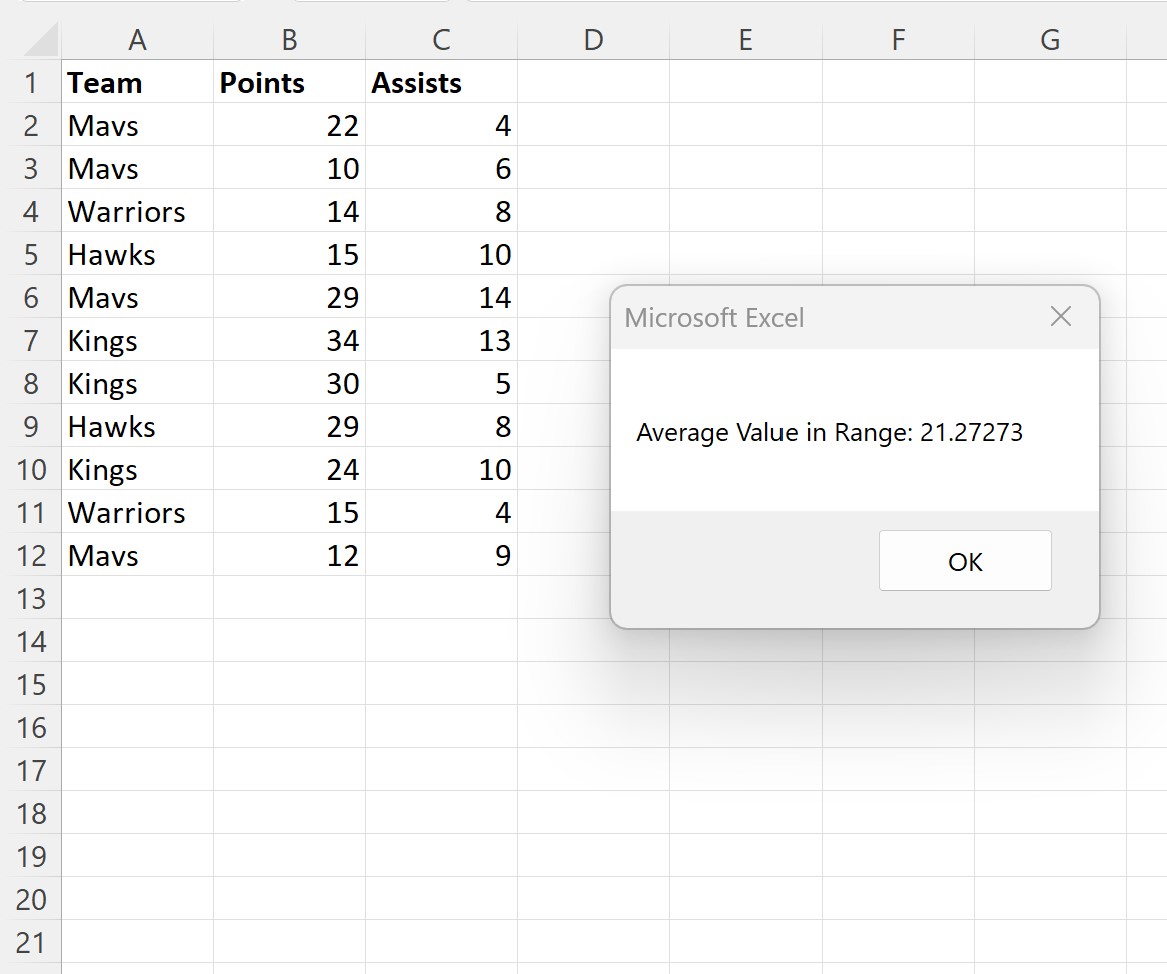
Task: Select the Points header cell
Action: pos(289,83)
